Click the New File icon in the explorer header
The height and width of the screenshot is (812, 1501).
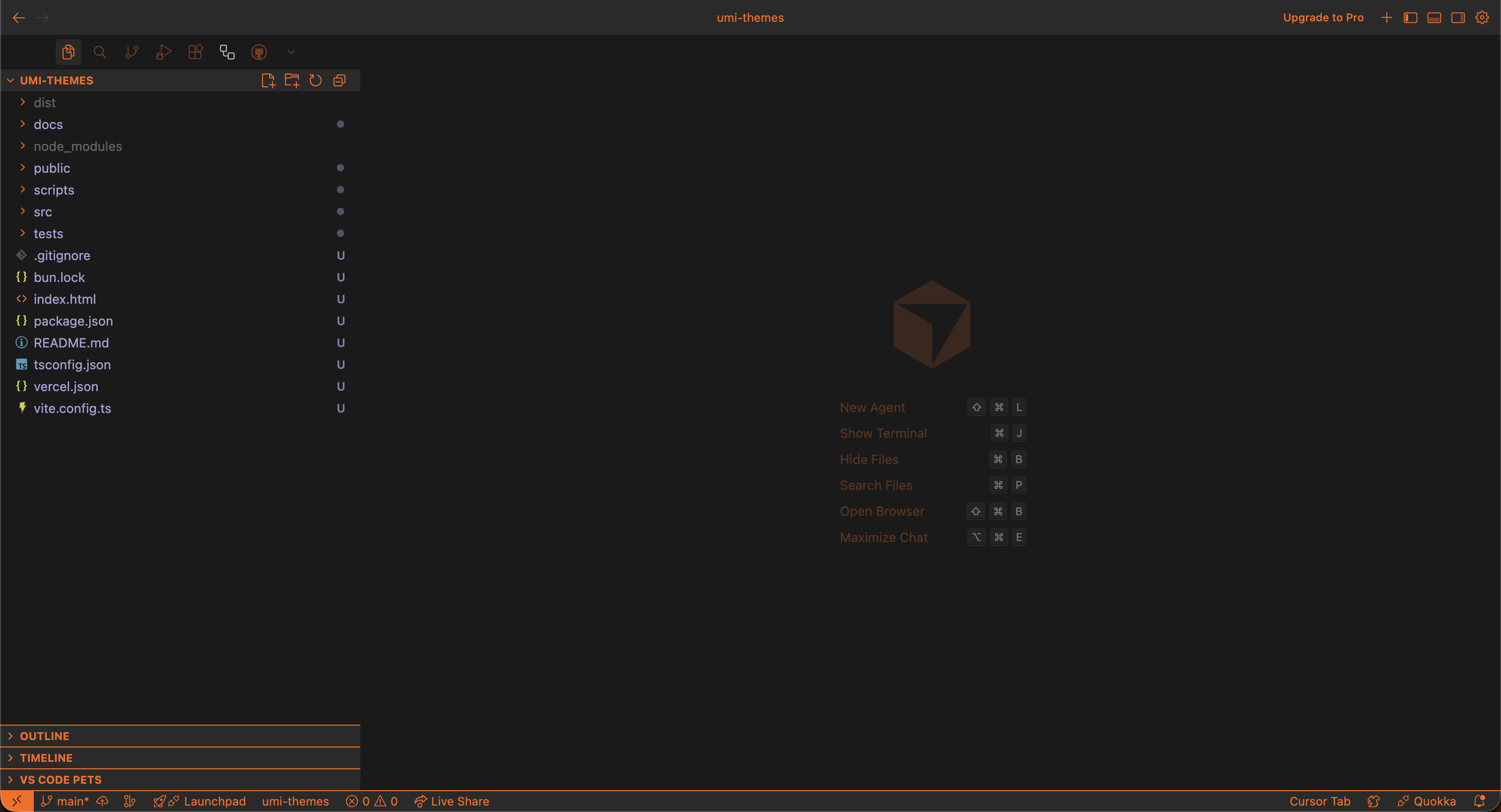269,80
